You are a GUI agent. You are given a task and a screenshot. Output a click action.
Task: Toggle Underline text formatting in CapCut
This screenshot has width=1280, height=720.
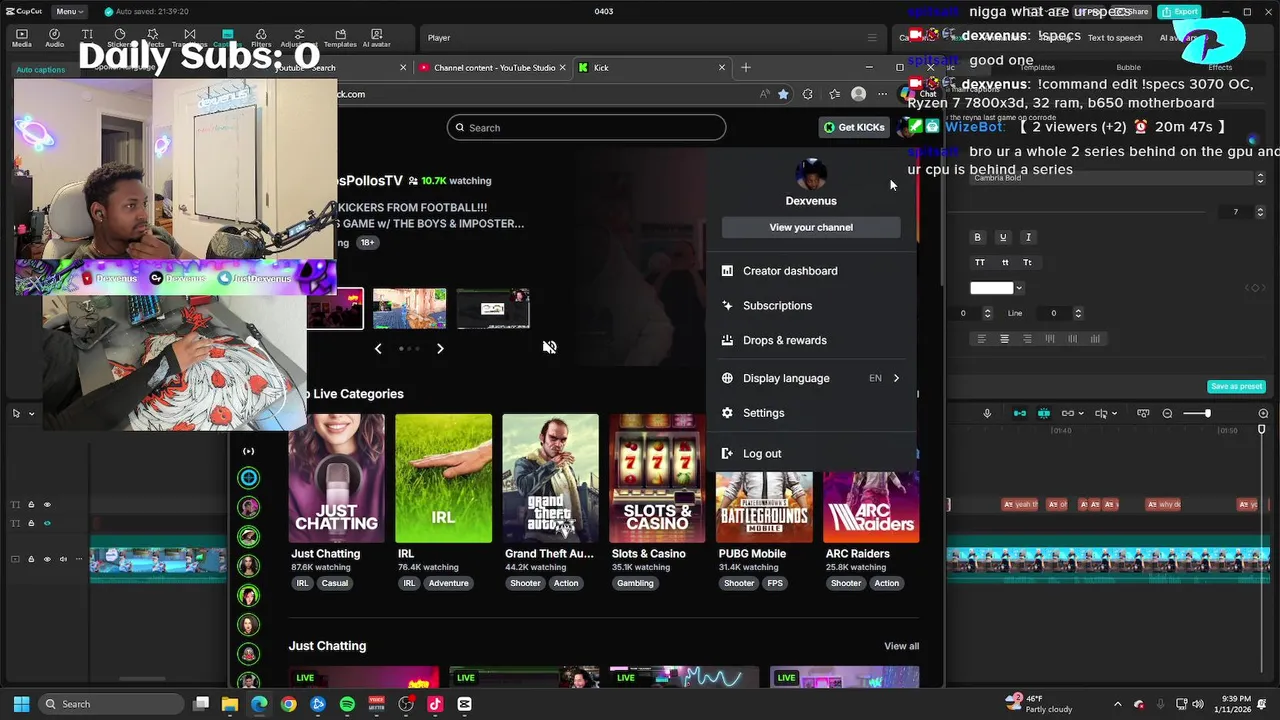click(1003, 237)
